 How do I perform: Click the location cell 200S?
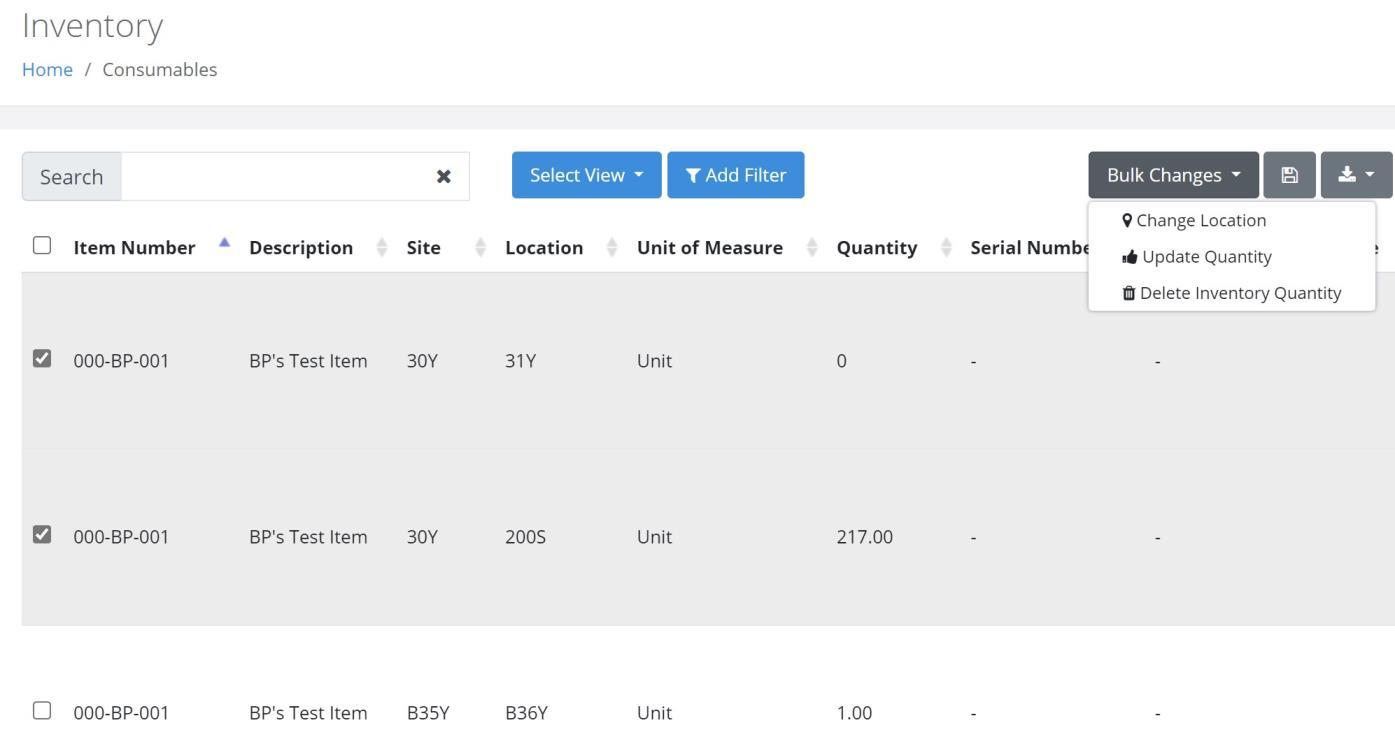click(x=525, y=537)
